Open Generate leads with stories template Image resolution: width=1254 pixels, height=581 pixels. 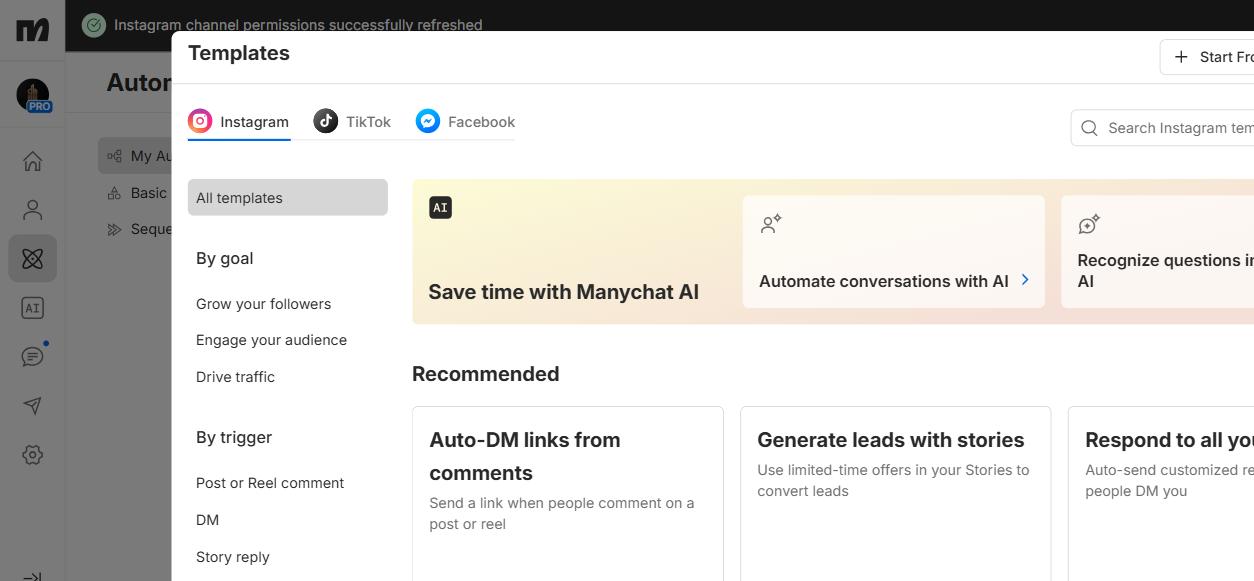(895, 494)
